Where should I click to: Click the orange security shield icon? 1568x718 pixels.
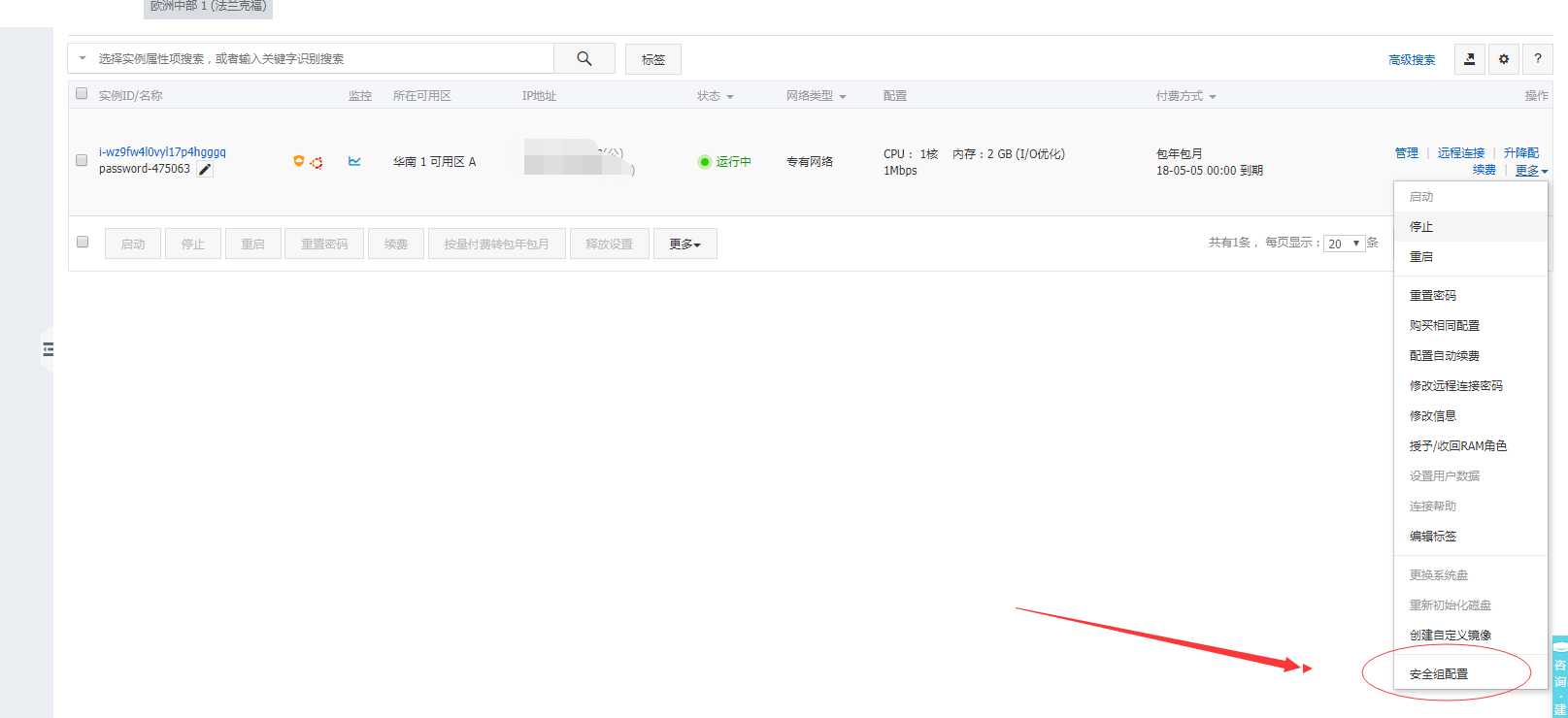pyautogui.click(x=298, y=161)
